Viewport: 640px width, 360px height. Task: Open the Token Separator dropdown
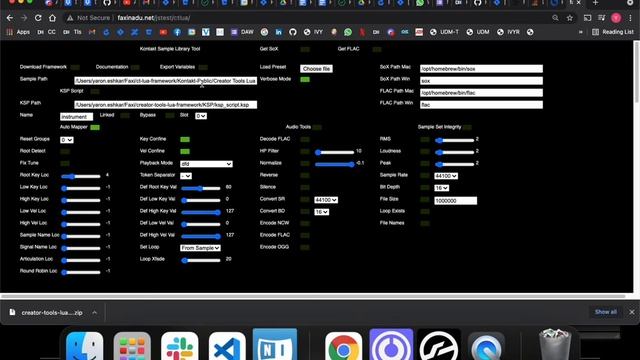186,176
